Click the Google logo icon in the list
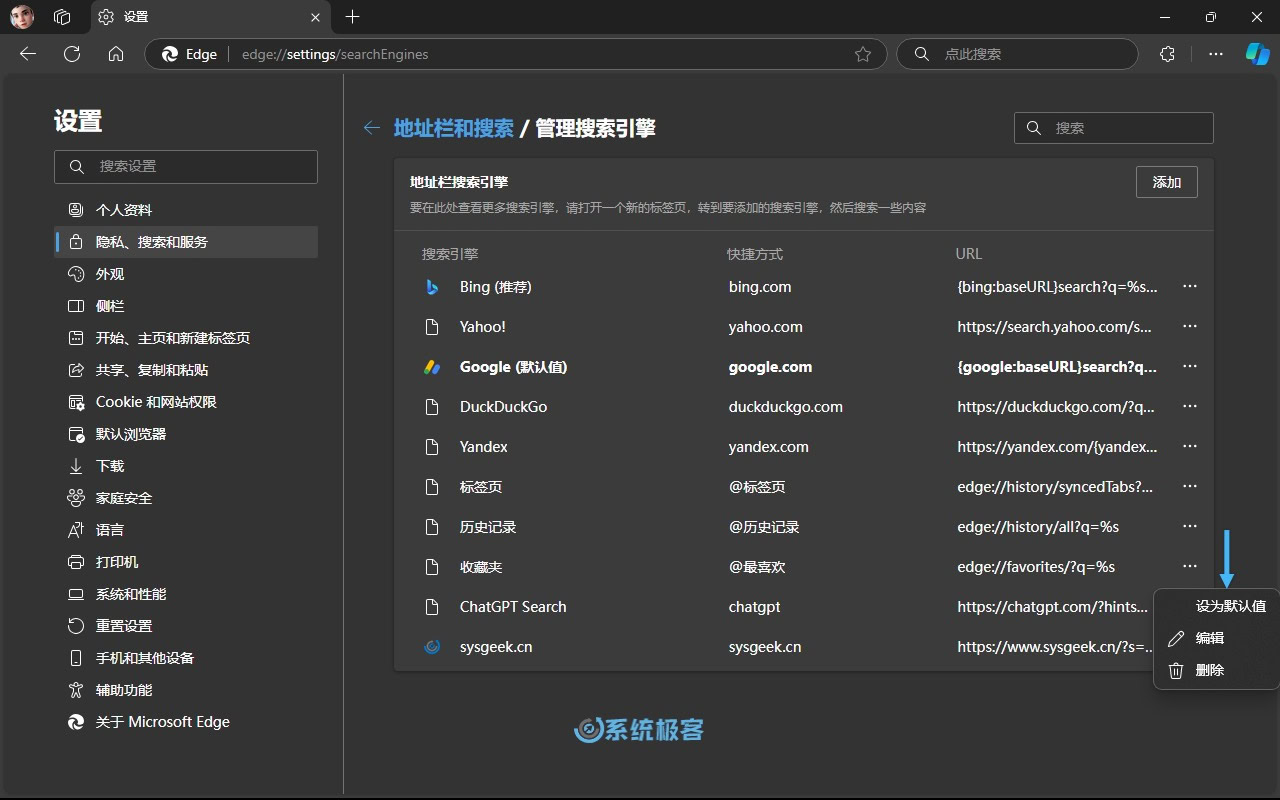 432,367
